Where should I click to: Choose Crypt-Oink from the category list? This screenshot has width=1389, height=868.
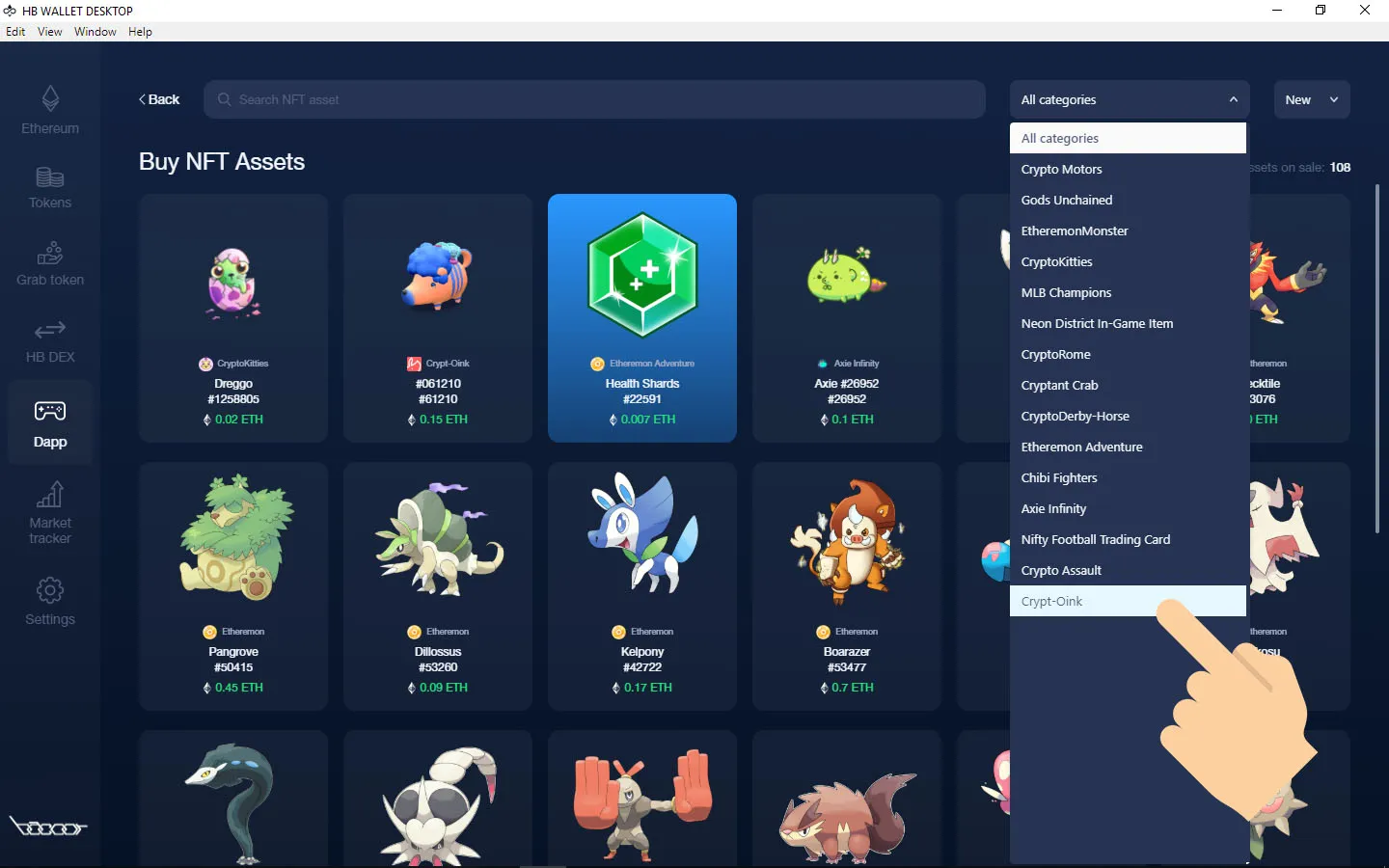[x=1052, y=601]
